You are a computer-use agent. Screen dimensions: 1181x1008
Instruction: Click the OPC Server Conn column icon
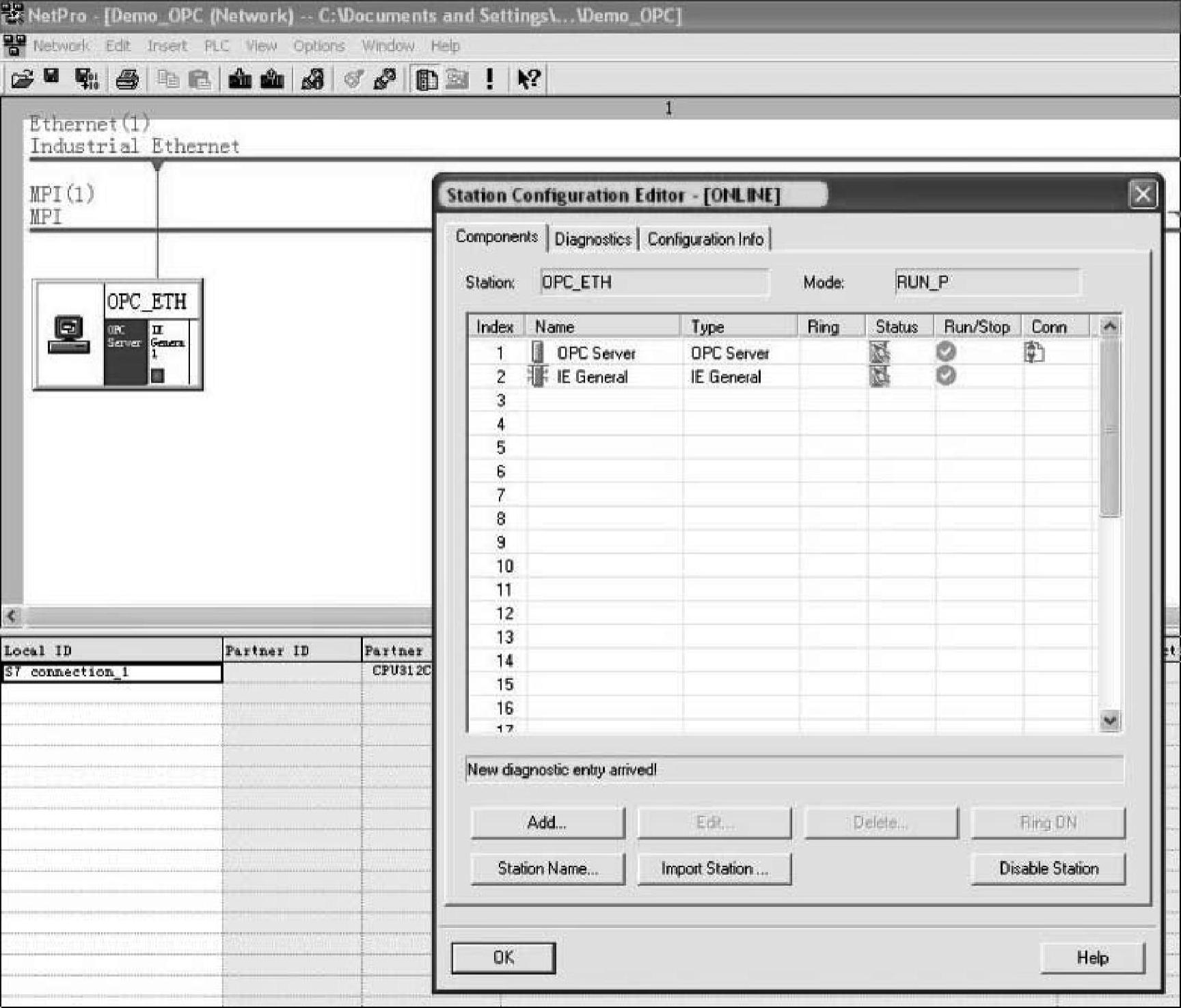coord(1034,353)
